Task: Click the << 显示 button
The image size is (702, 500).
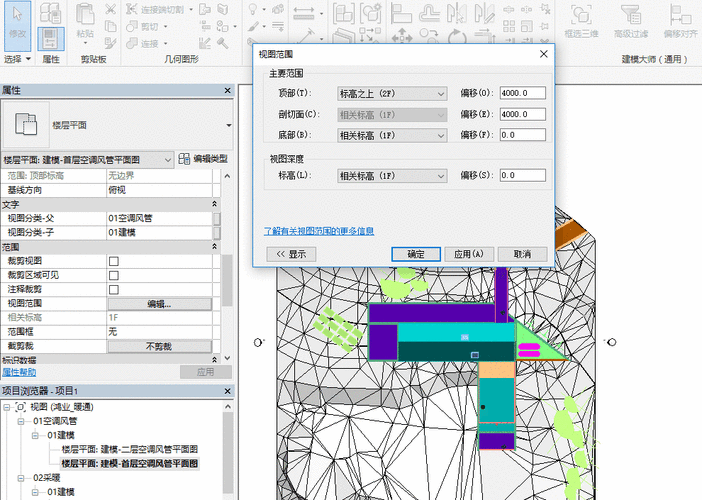Action: [x=291, y=254]
